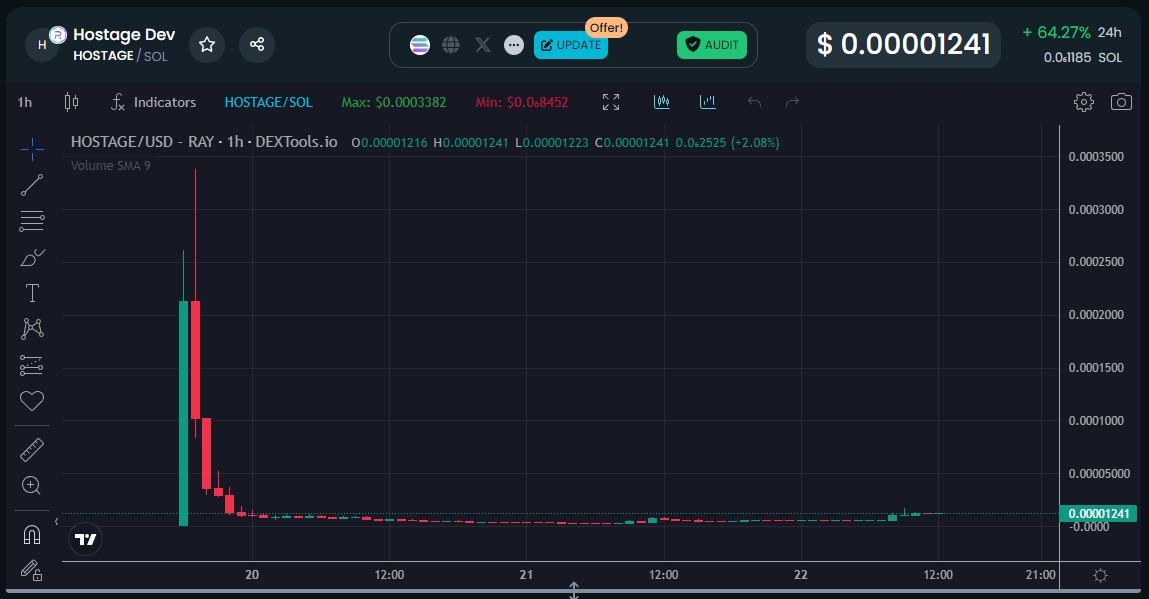Click the + 64.27% change value
Viewport: 1149px width, 599px height.
1056,33
